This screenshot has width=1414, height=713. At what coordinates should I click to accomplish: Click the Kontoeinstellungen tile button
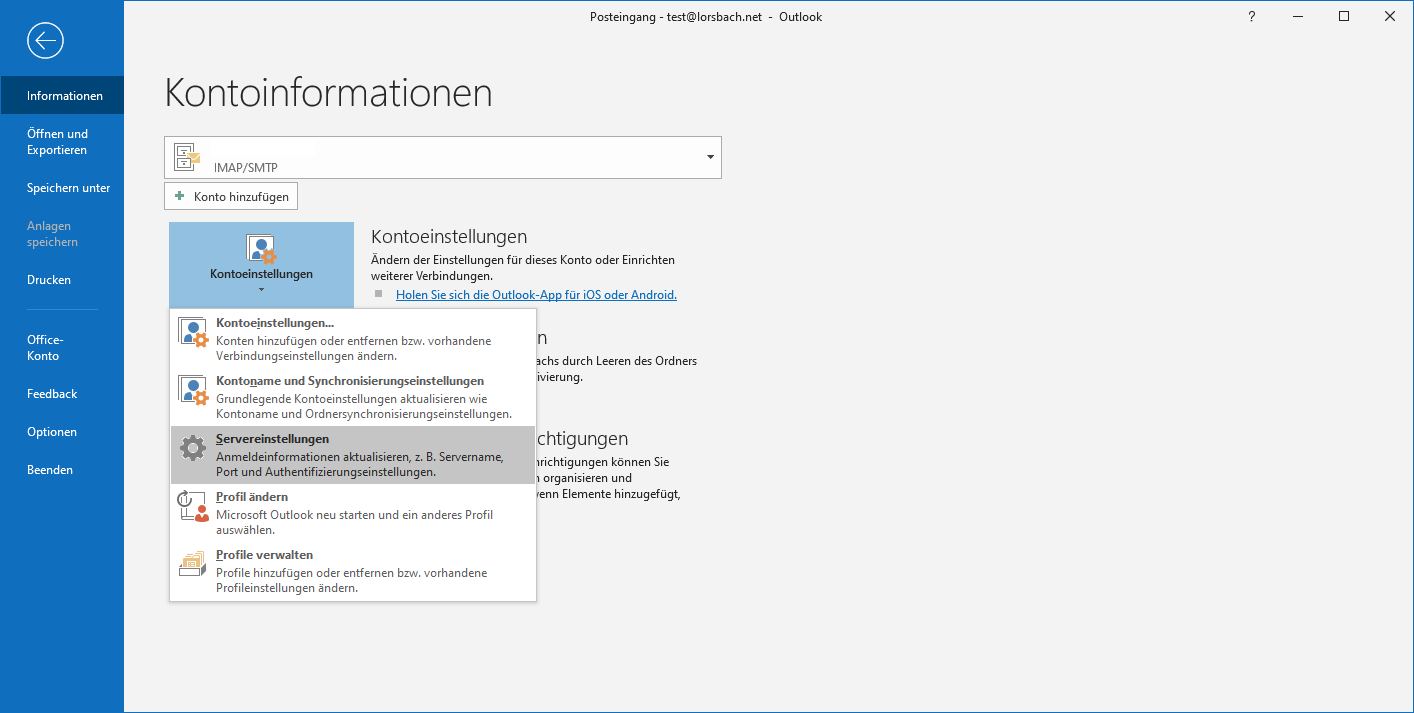(x=261, y=265)
